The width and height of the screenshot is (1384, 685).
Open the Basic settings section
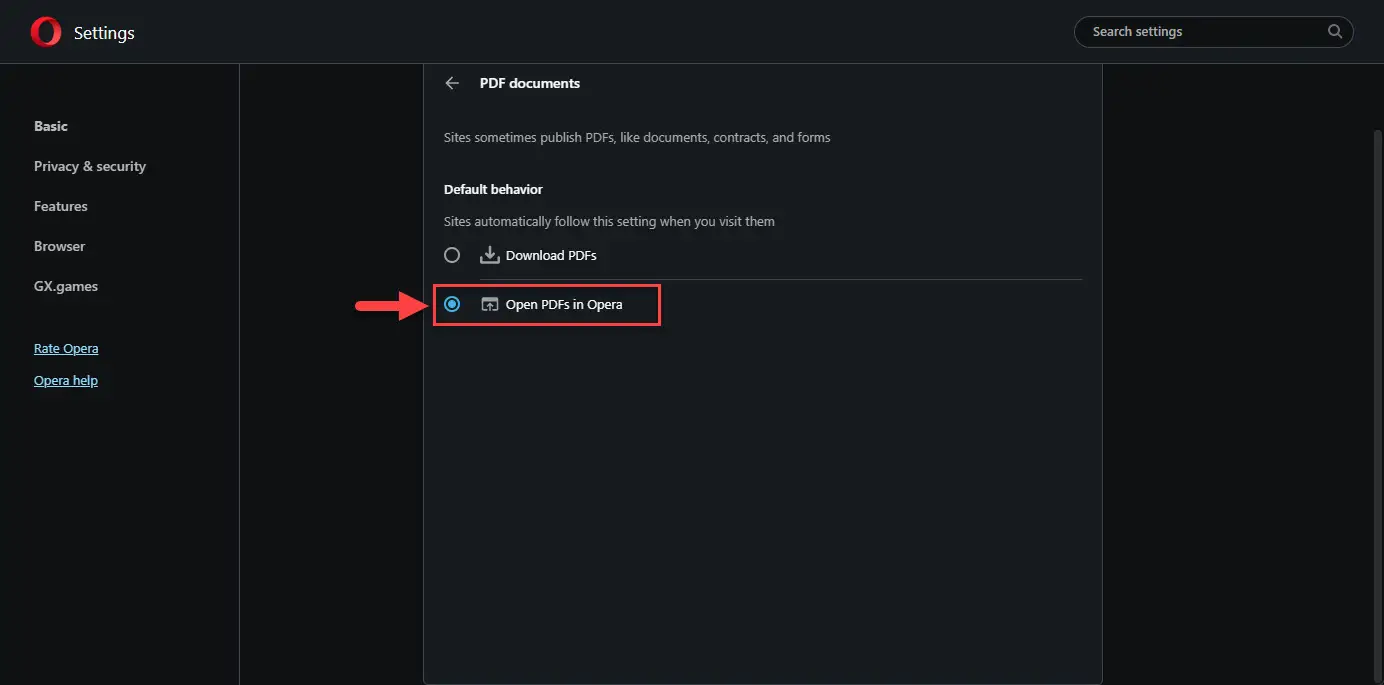(x=51, y=126)
